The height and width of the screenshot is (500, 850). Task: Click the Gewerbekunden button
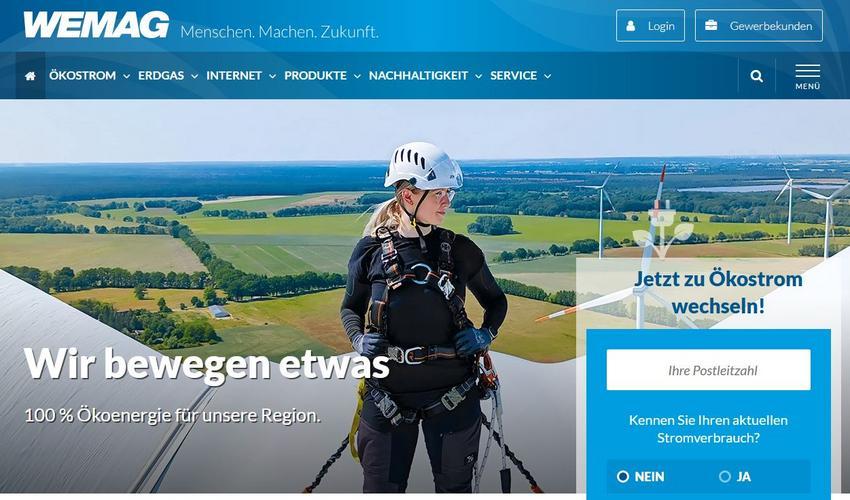click(x=759, y=25)
